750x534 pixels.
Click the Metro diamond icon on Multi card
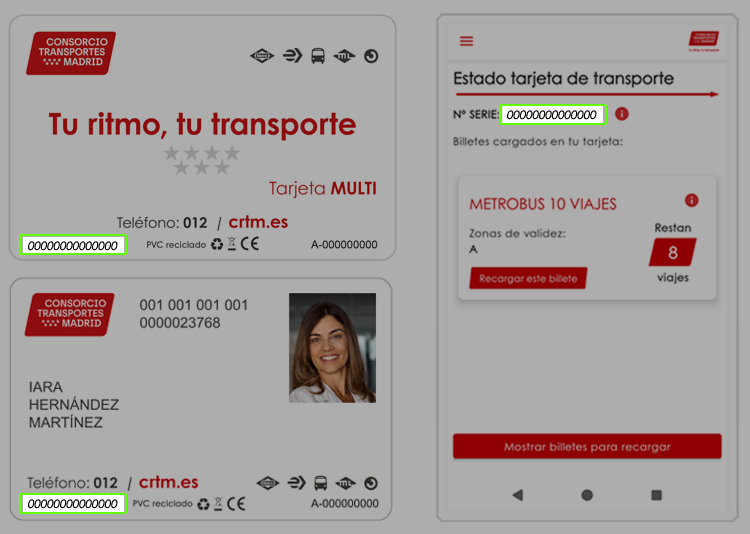pyautogui.click(x=262, y=56)
